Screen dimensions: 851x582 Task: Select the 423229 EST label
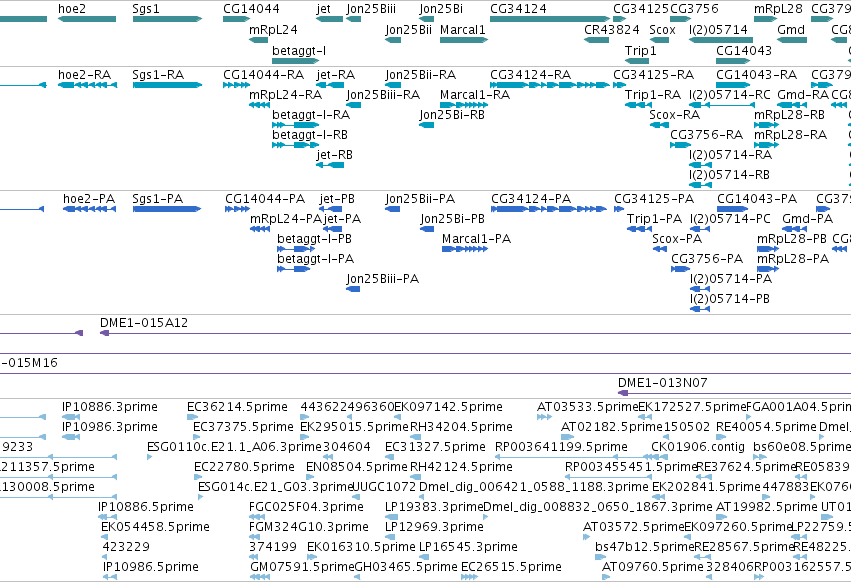(x=126, y=547)
